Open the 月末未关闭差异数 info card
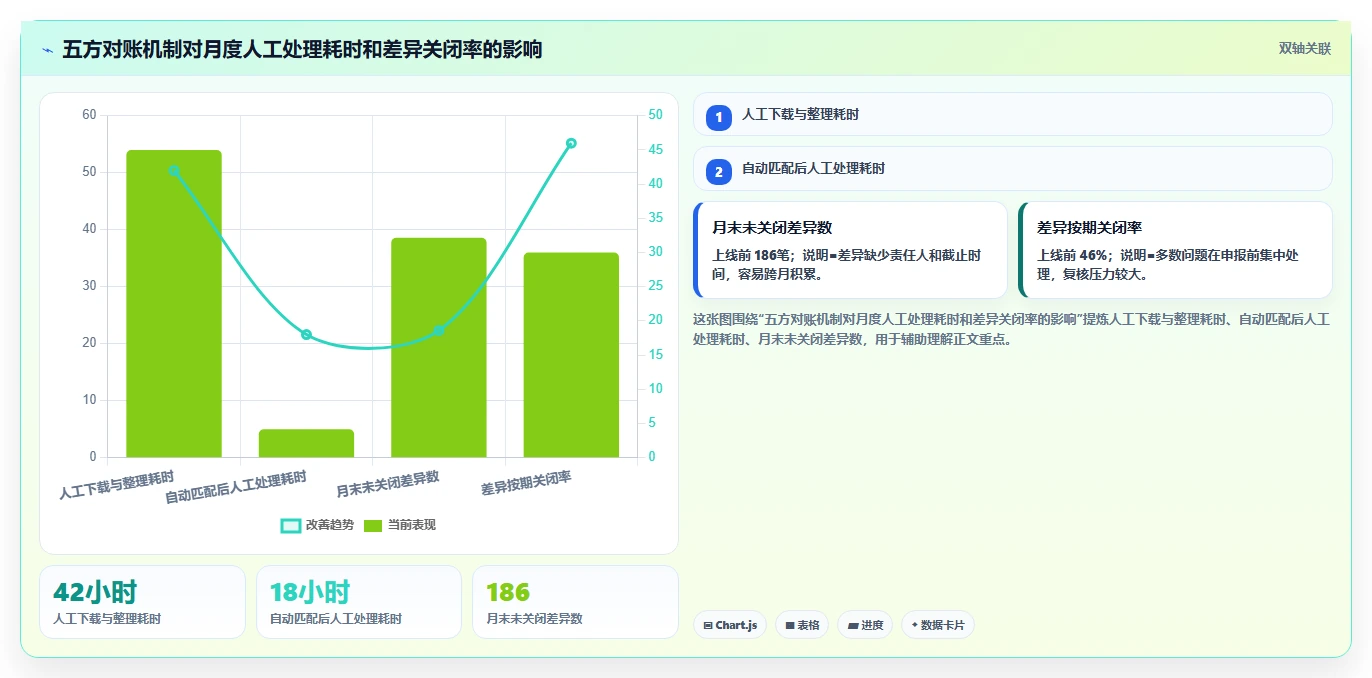1372x678 pixels. [850, 250]
